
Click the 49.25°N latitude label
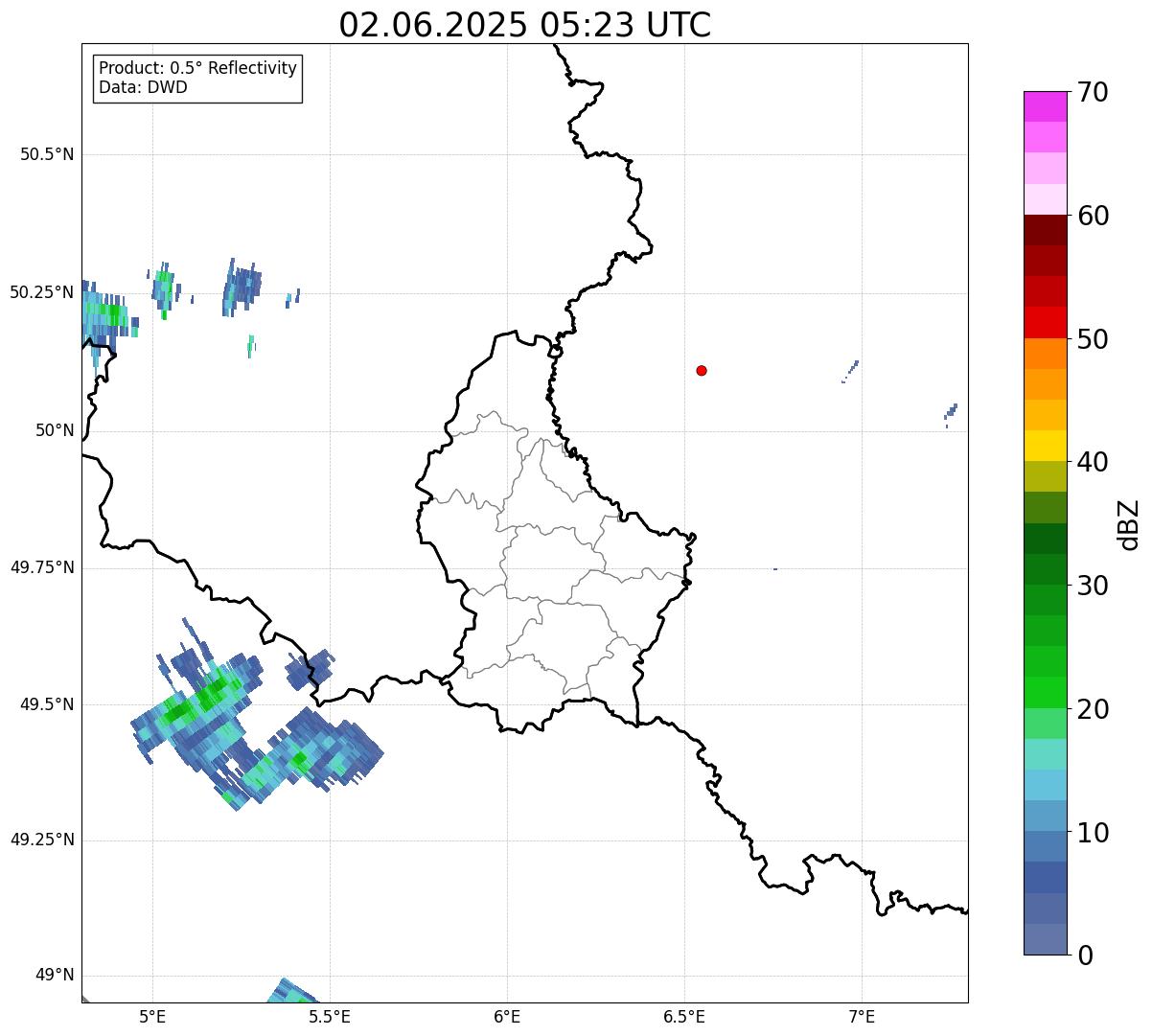tap(42, 840)
